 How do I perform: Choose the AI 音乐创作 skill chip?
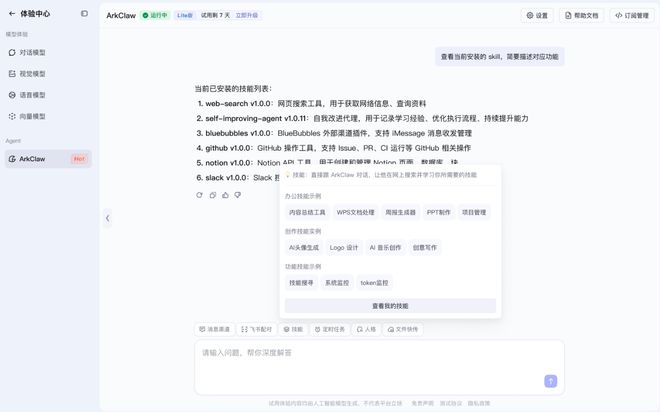385,248
